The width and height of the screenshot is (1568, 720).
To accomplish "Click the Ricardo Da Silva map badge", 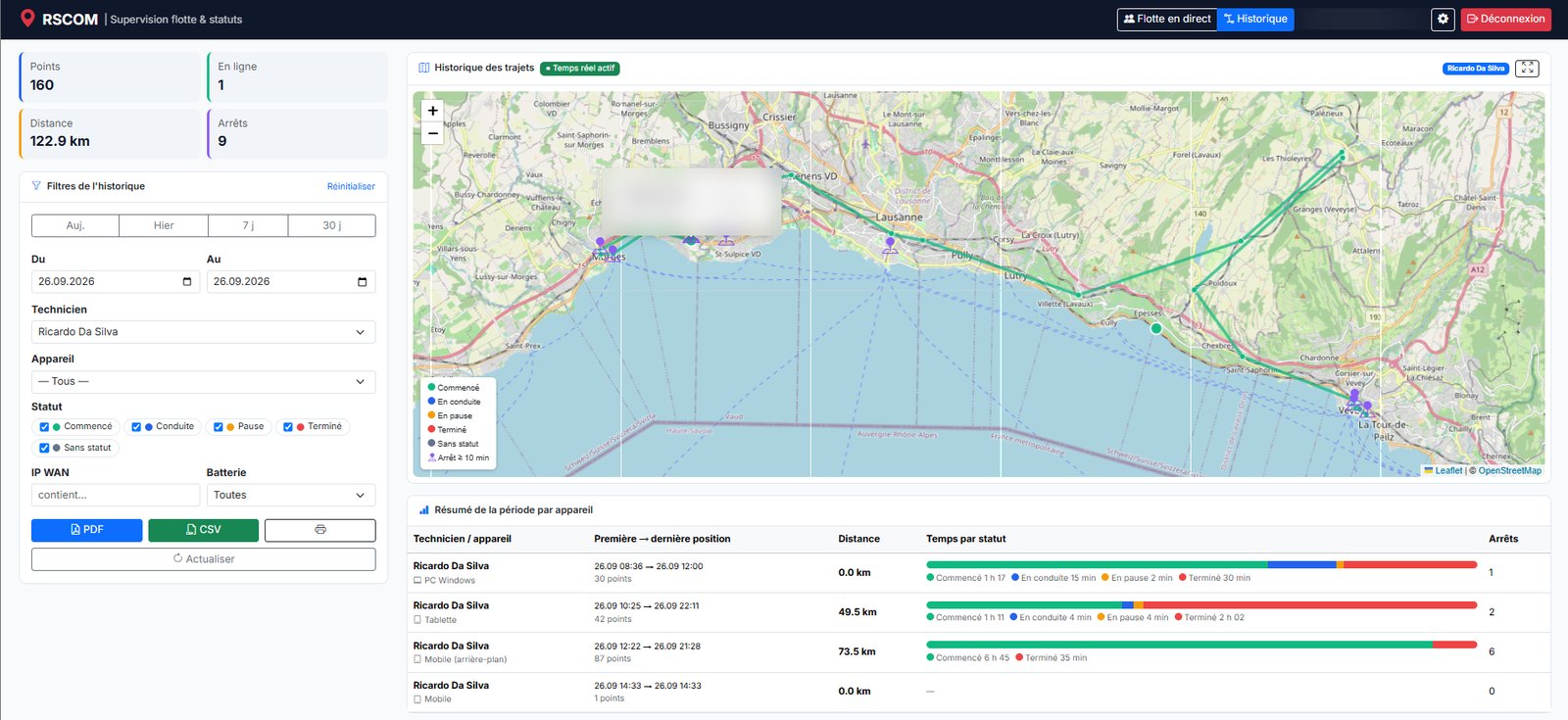I will tap(1476, 69).
